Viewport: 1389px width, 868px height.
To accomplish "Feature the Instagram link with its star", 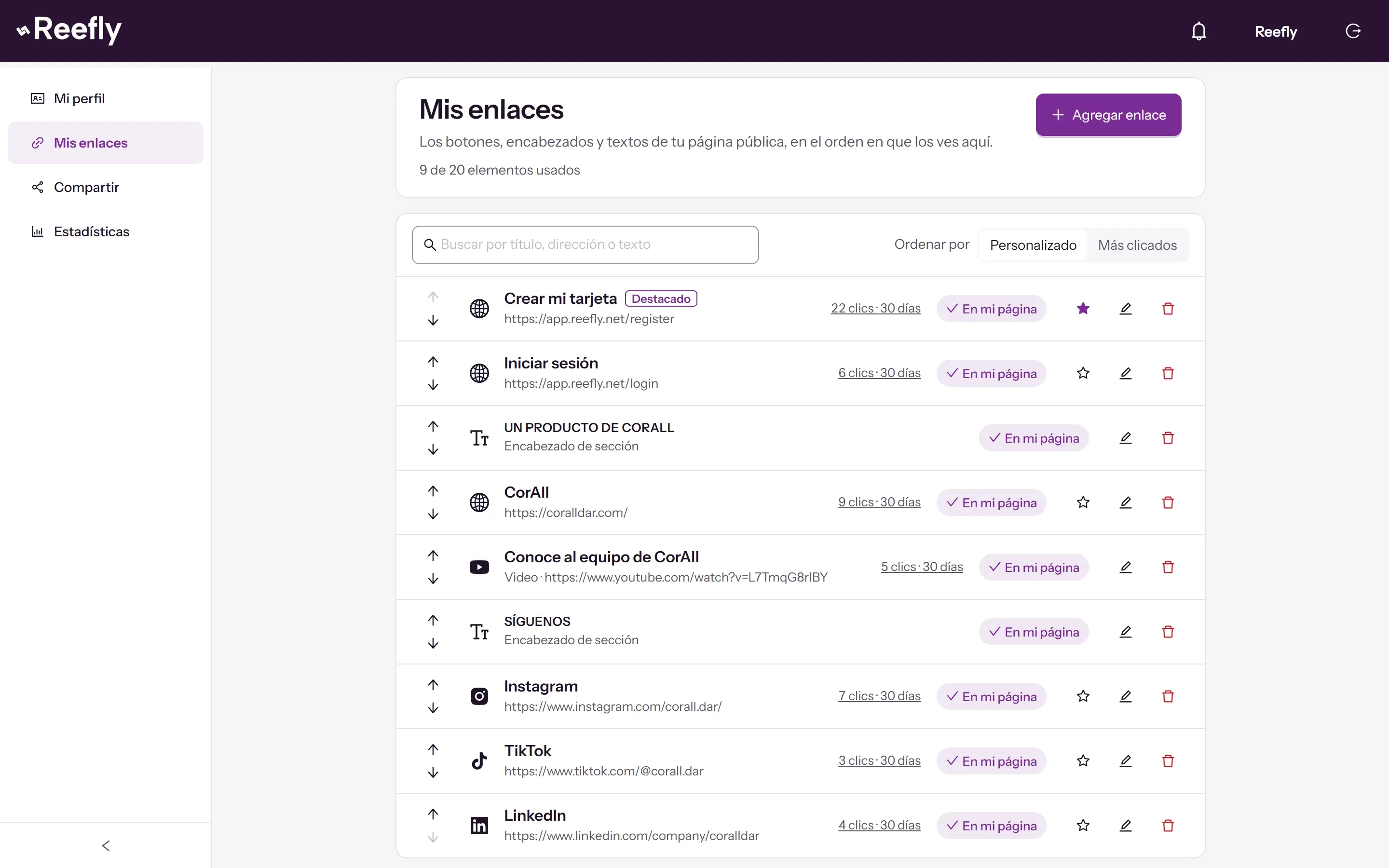I will coord(1083,696).
